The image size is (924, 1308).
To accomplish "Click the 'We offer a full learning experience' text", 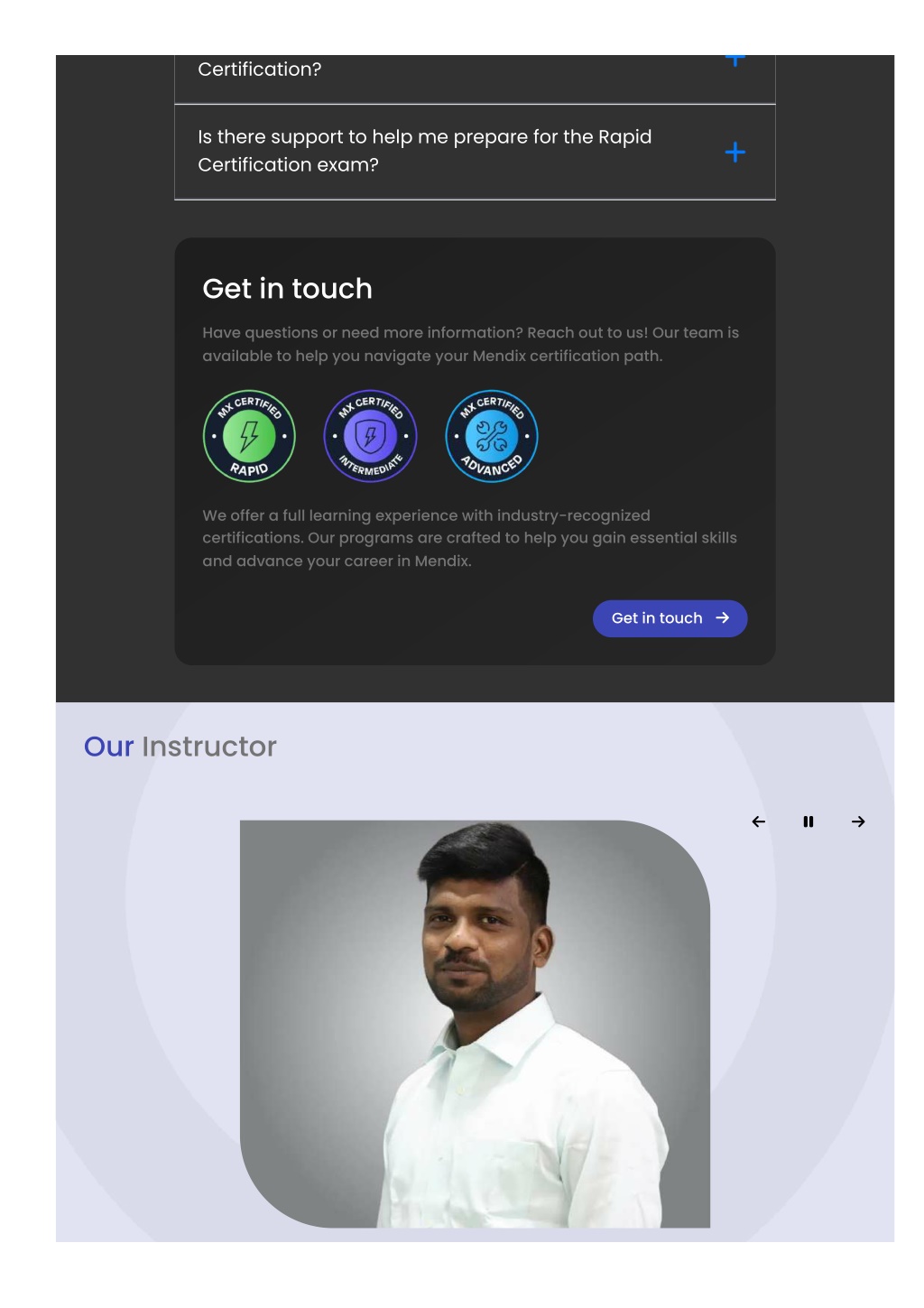I will click(x=469, y=538).
